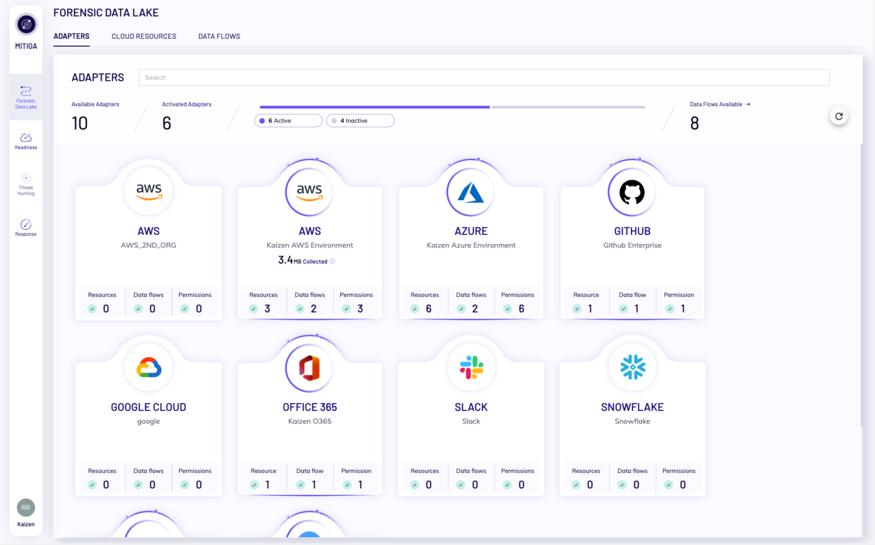Switch to the Data Flows tab
This screenshot has height=545, width=875.
tap(219, 36)
